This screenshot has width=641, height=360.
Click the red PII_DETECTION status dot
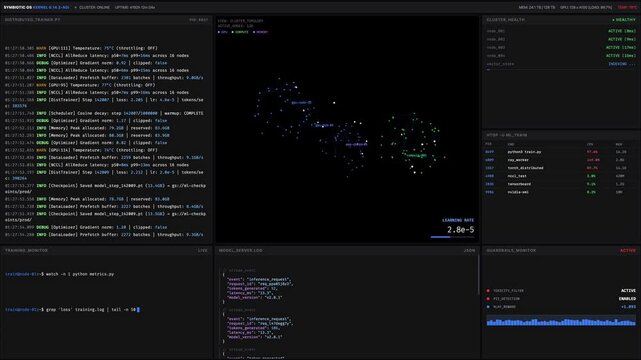(488, 299)
